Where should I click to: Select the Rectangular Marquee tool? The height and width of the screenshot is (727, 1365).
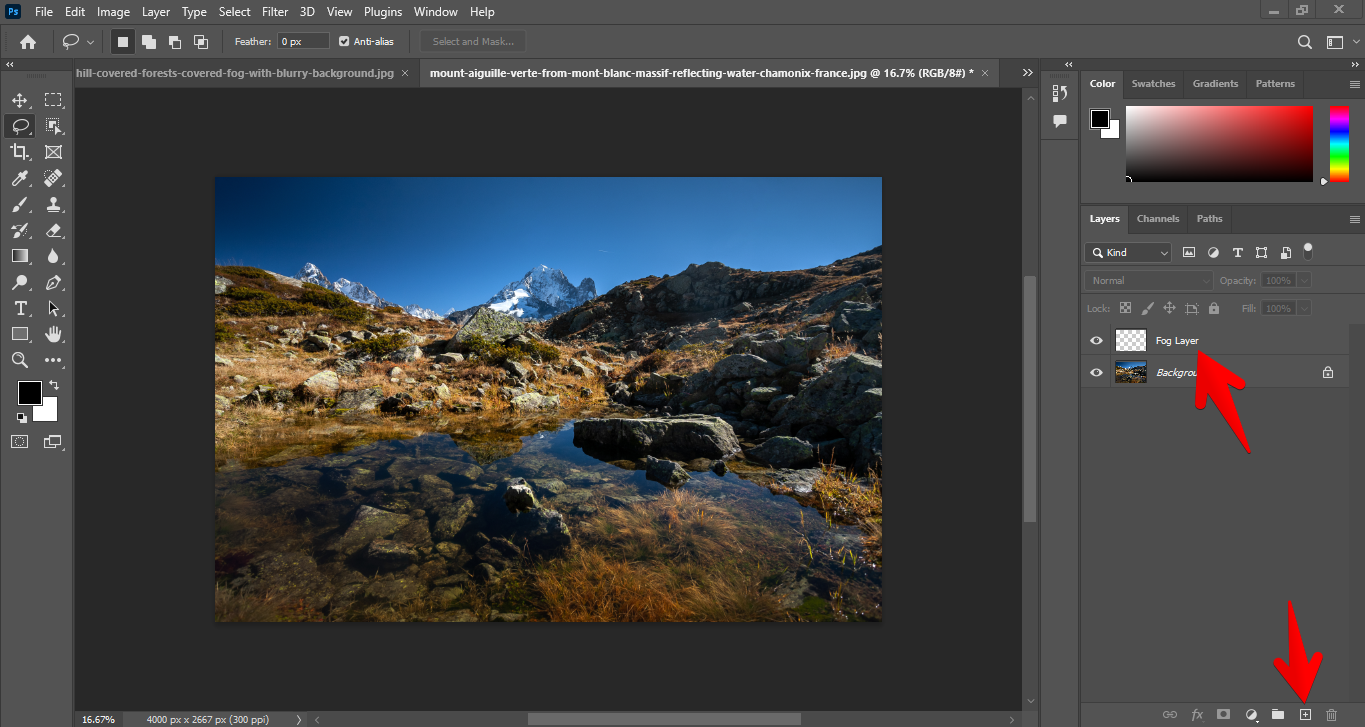click(53, 100)
